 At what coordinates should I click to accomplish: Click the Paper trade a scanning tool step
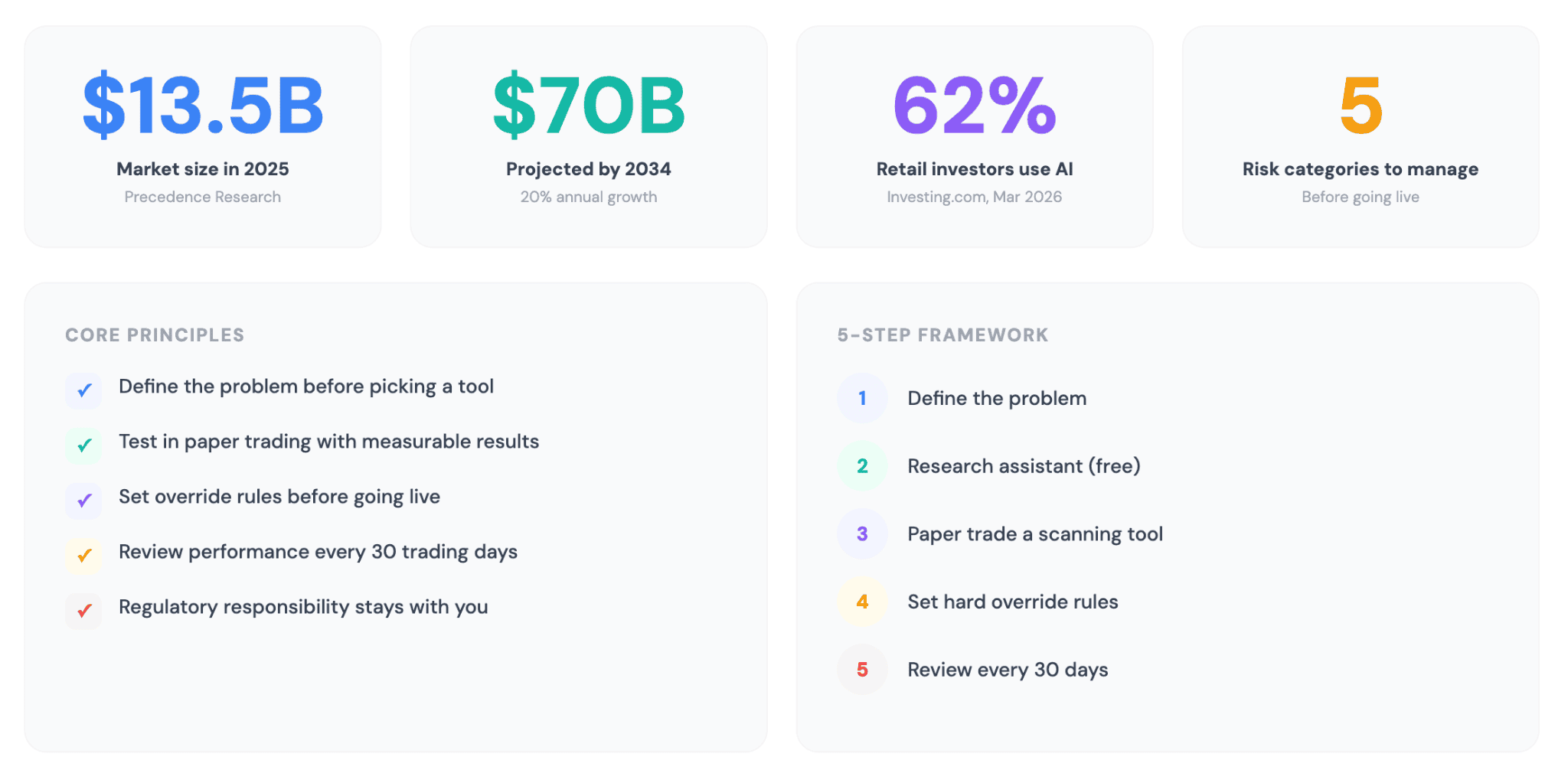click(1035, 534)
